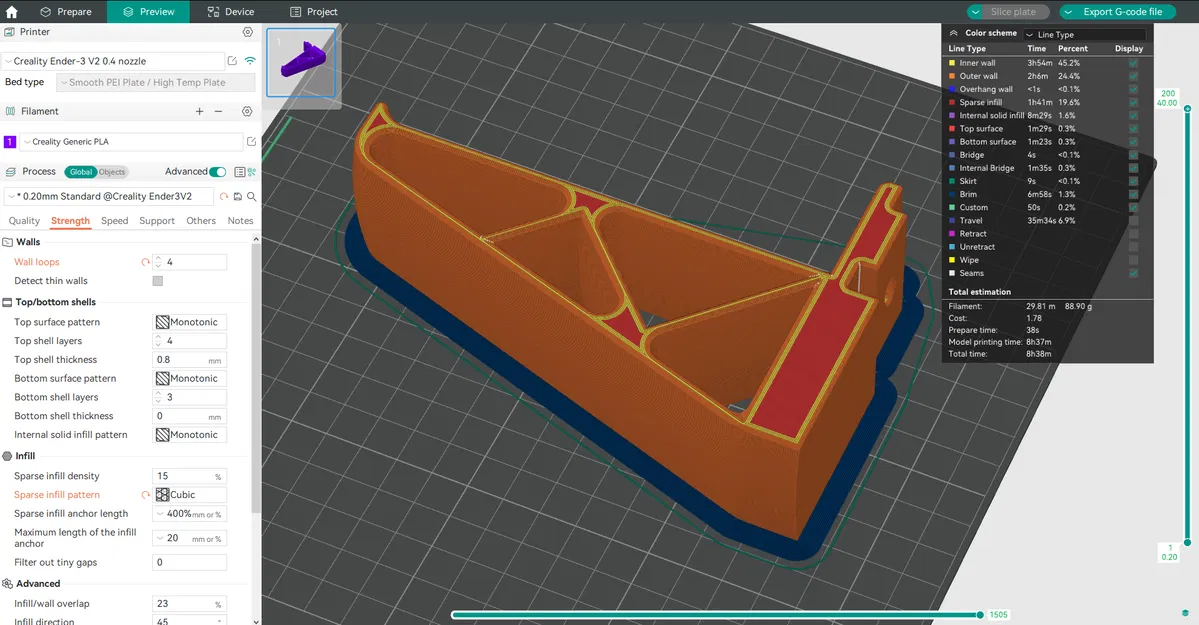Toggle Sparse infill display checkbox
The image size is (1199, 625).
pos(1133,103)
